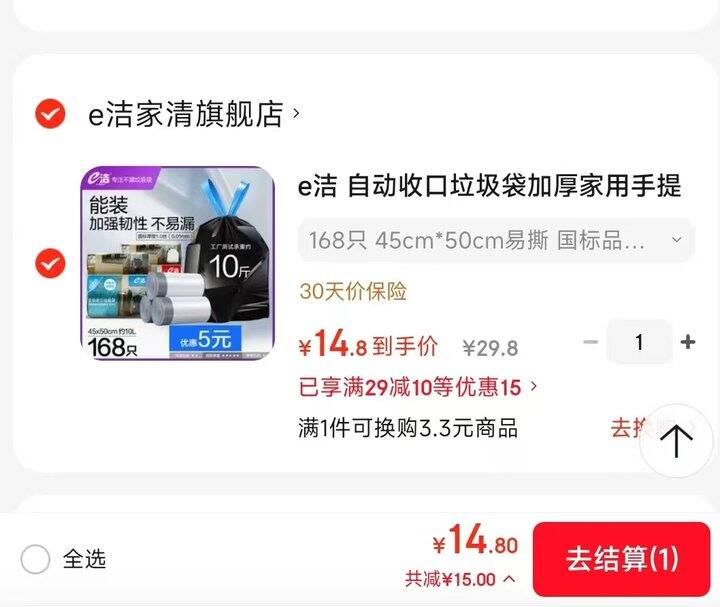The image size is (720, 607).
Task: Open the e洁家清旗舰店 store chevron
Action: click(x=296, y=113)
